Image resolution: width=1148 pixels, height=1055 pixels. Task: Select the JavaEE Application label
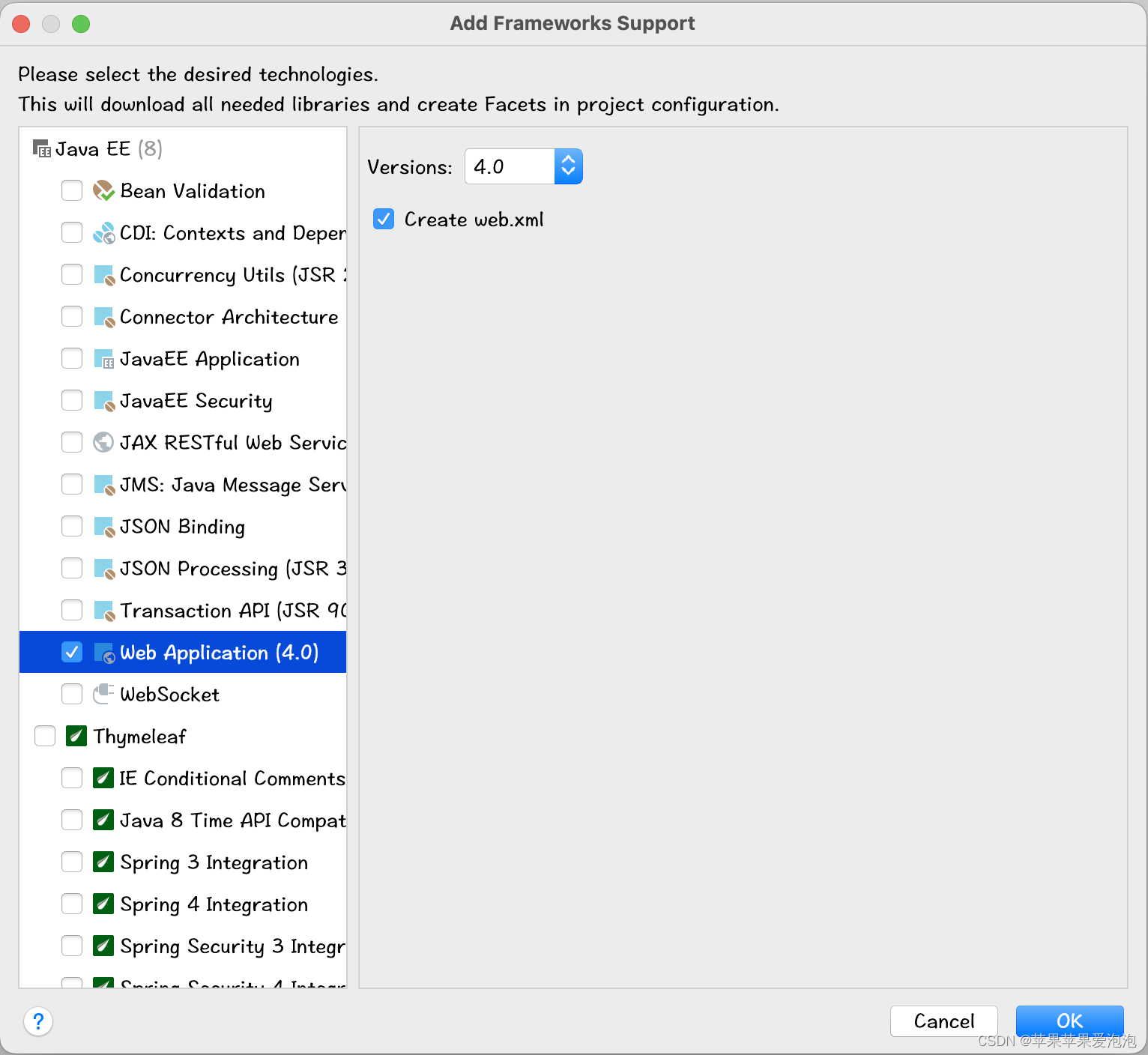210,359
